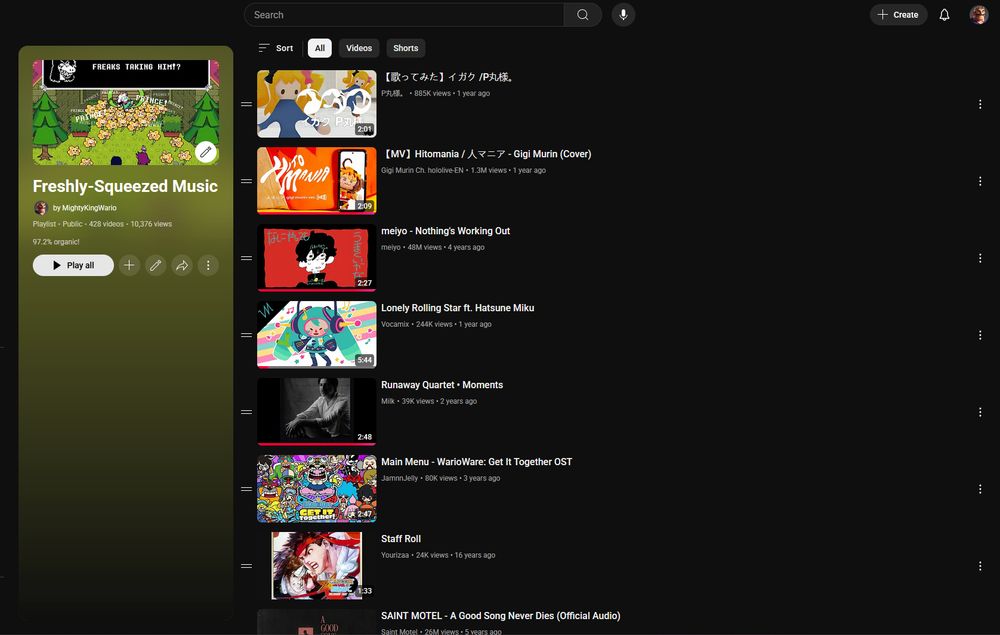
Task: Share the Freshly-Squeezed Music playlist
Action: [x=182, y=265]
